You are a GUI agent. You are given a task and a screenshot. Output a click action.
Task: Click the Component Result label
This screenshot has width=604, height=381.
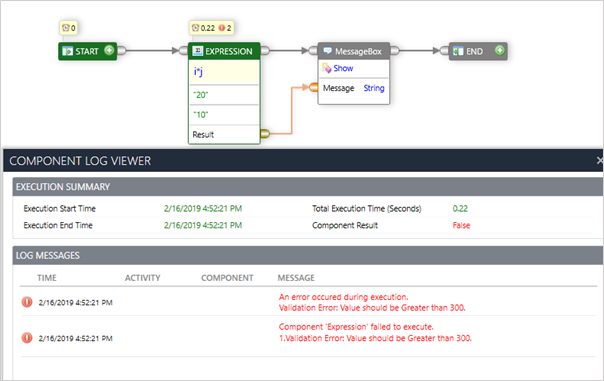point(345,225)
